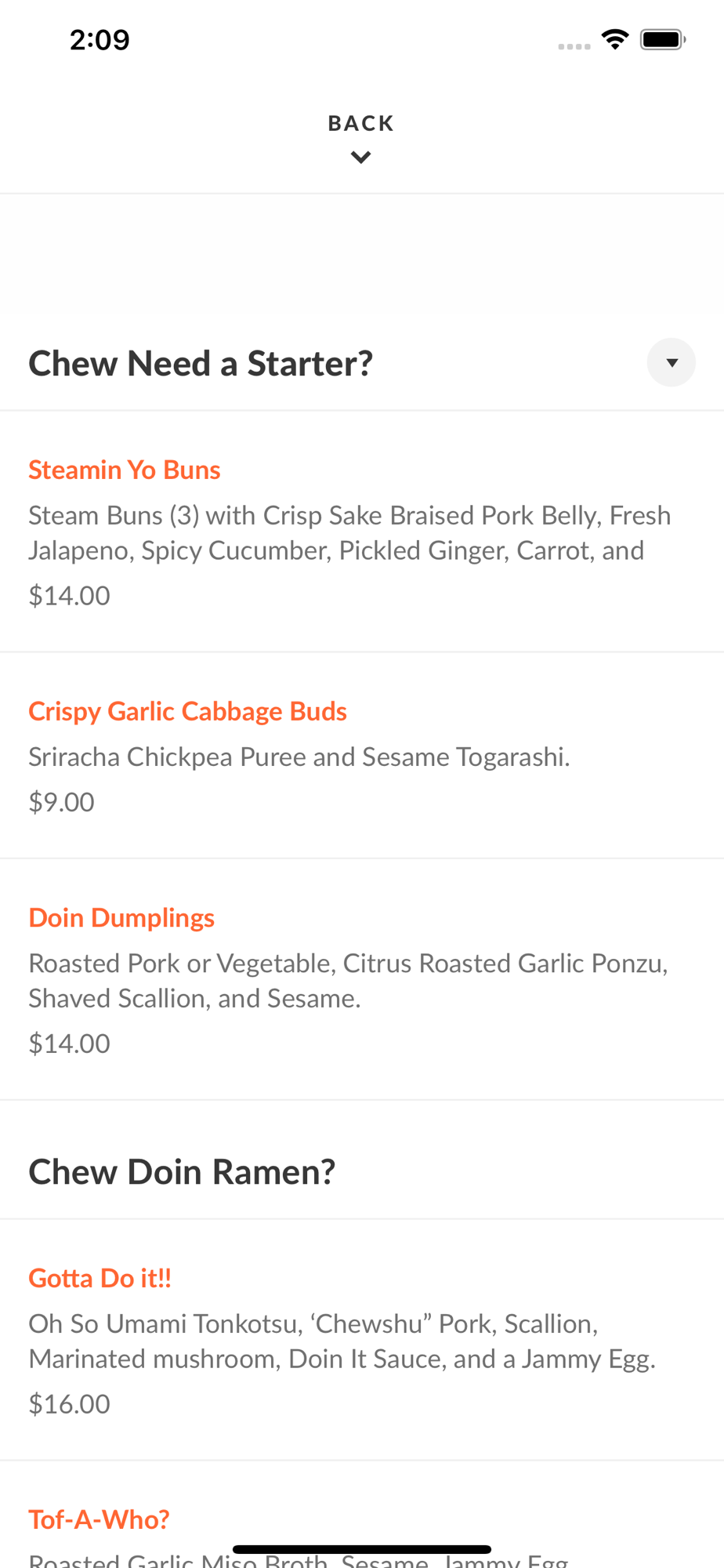This screenshot has width=724, height=1568.
Task: Click the $14.00 price under Steamin Yo Buns
Action: tap(69, 595)
